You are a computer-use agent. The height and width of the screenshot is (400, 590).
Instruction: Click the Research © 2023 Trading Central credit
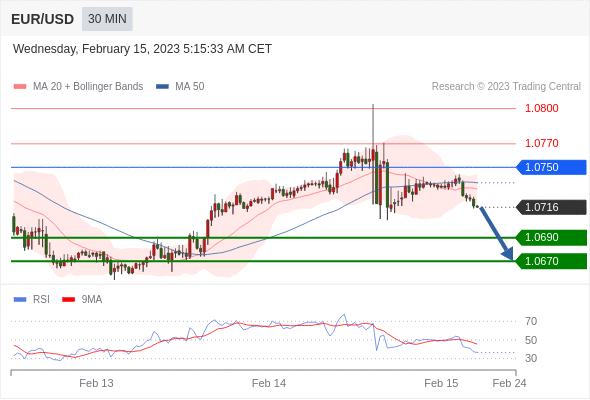pyautogui.click(x=506, y=87)
